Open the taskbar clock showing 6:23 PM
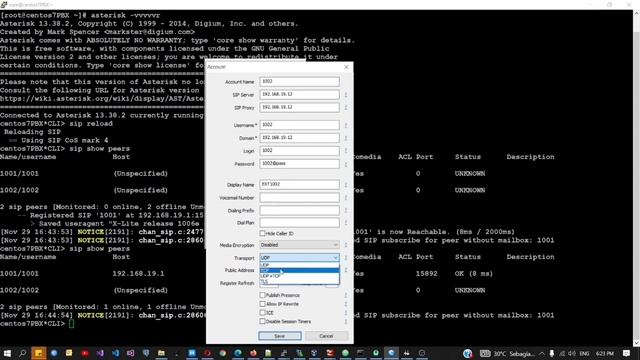 (605, 353)
